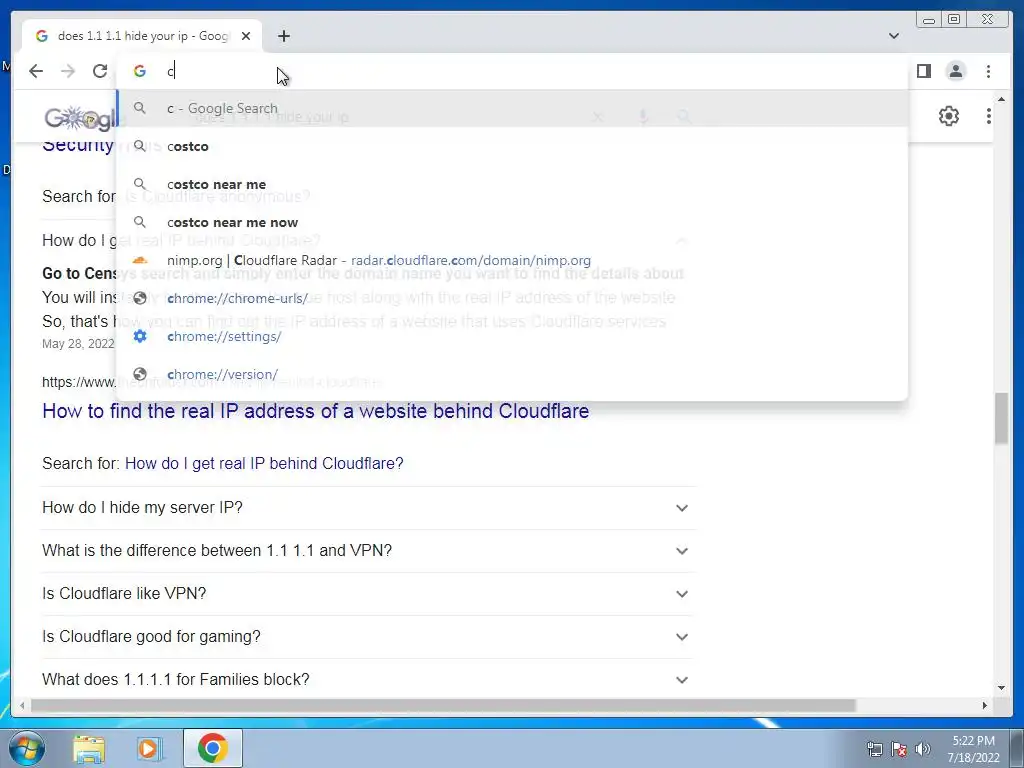Click the search magnifier icon beside 'costco'
This screenshot has height=768, width=1024.
coord(140,146)
